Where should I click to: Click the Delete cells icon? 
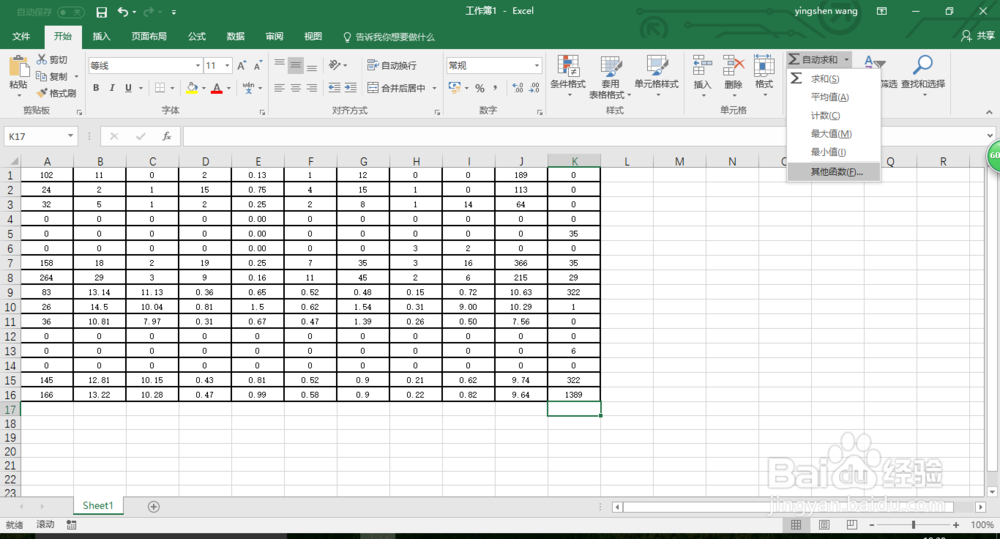tap(733, 66)
